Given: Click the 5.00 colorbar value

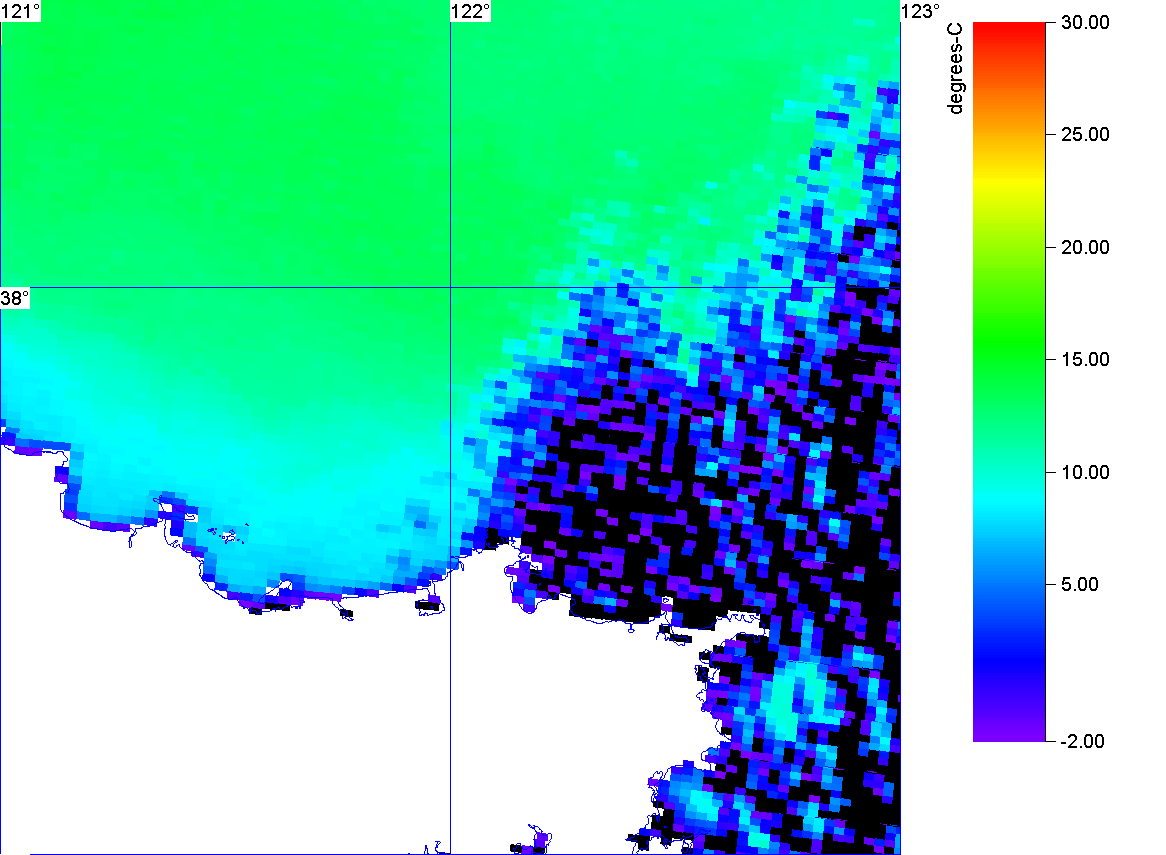Looking at the screenshot, I should pos(1079,584).
